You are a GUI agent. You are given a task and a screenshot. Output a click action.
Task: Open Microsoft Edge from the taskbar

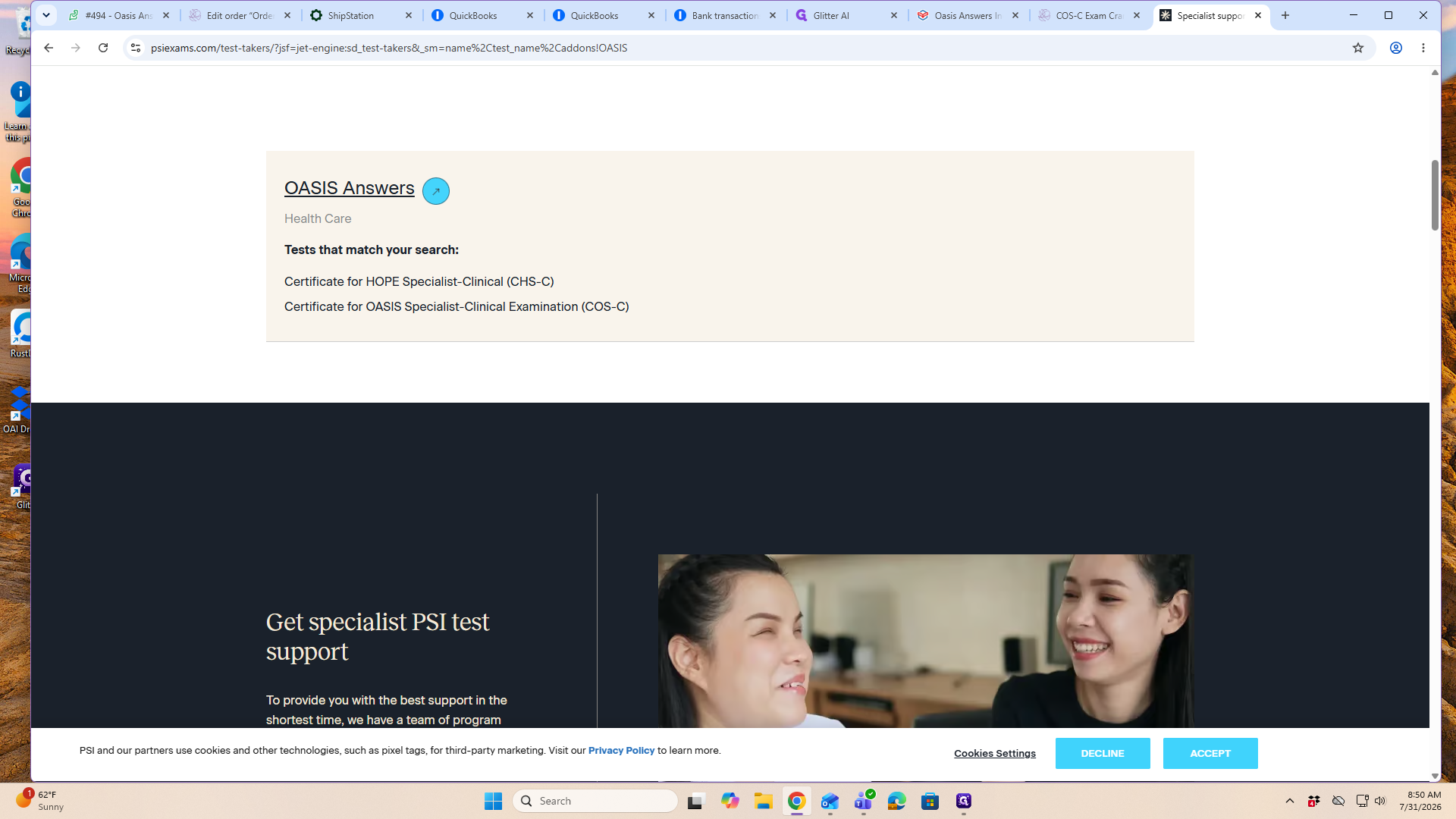click(896, 801)
